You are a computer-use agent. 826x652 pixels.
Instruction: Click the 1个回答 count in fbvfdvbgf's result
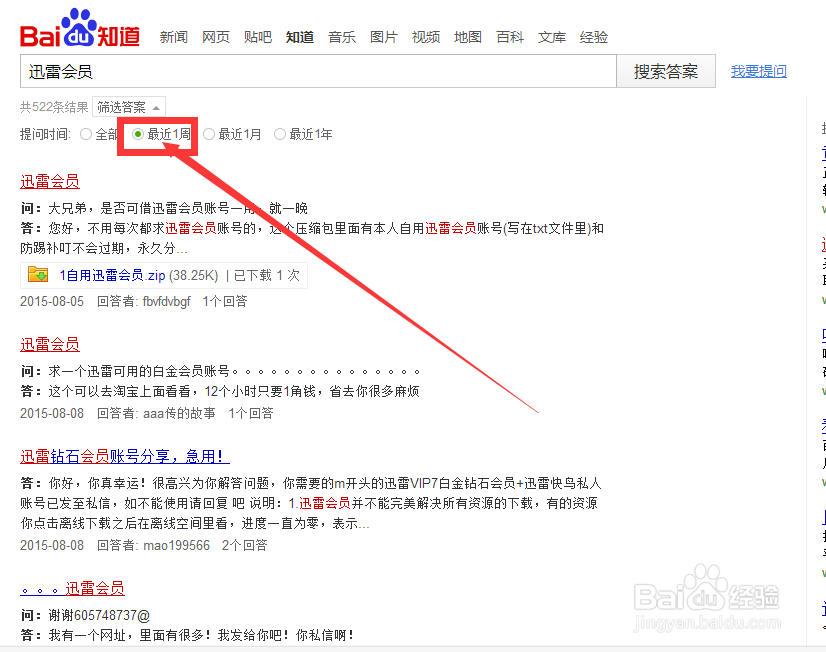point(225,301)
